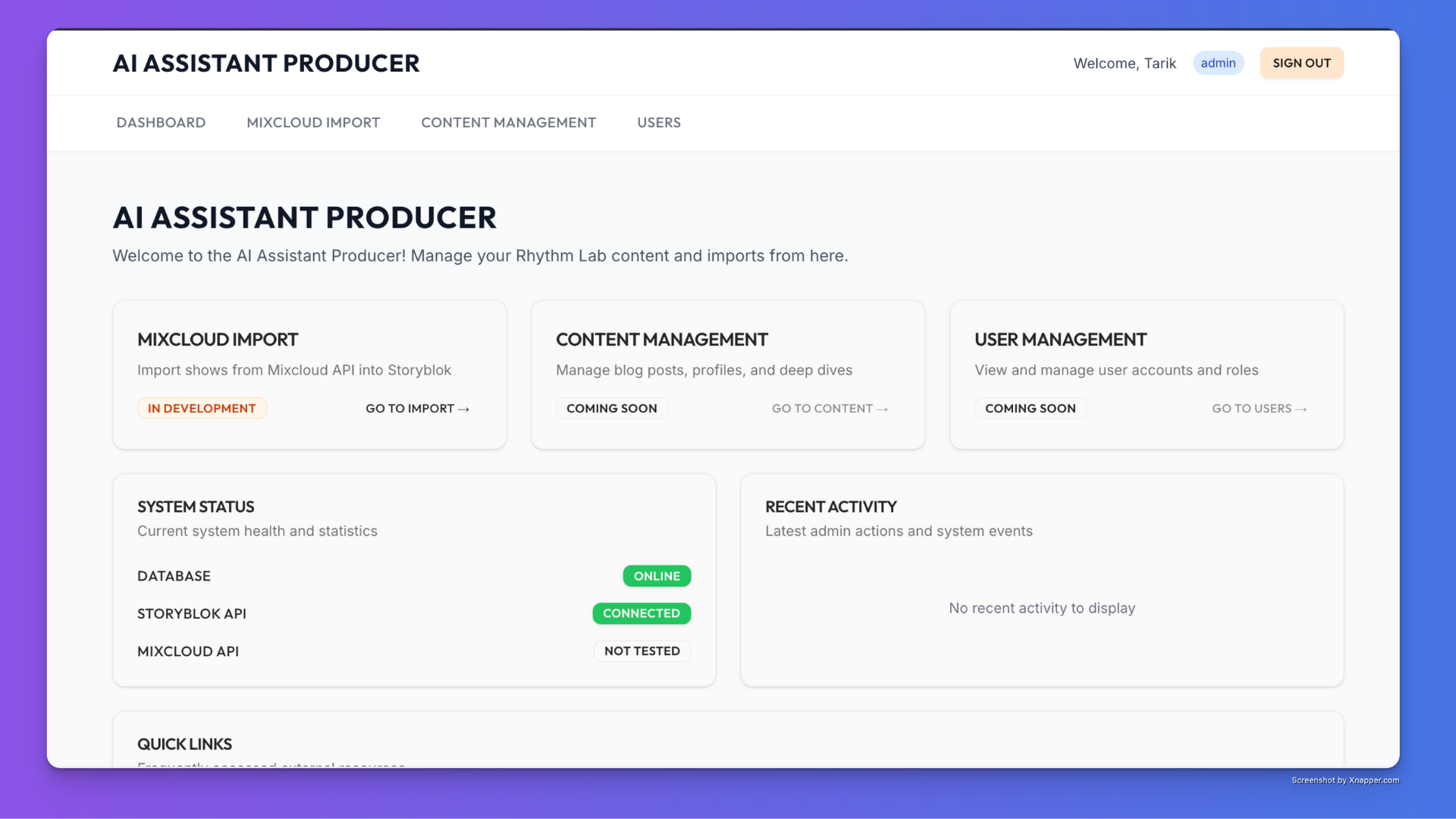Follow the Go To Content link
1456x819 pixels.
point(830,409)
